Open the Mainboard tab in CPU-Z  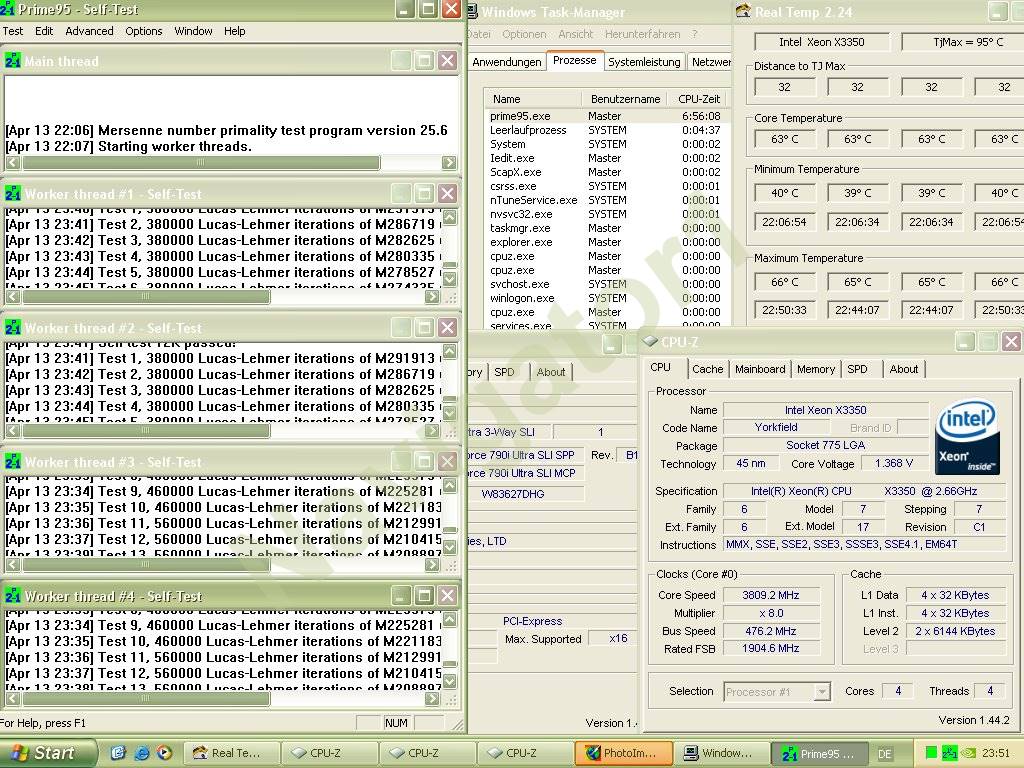point(760,369)
